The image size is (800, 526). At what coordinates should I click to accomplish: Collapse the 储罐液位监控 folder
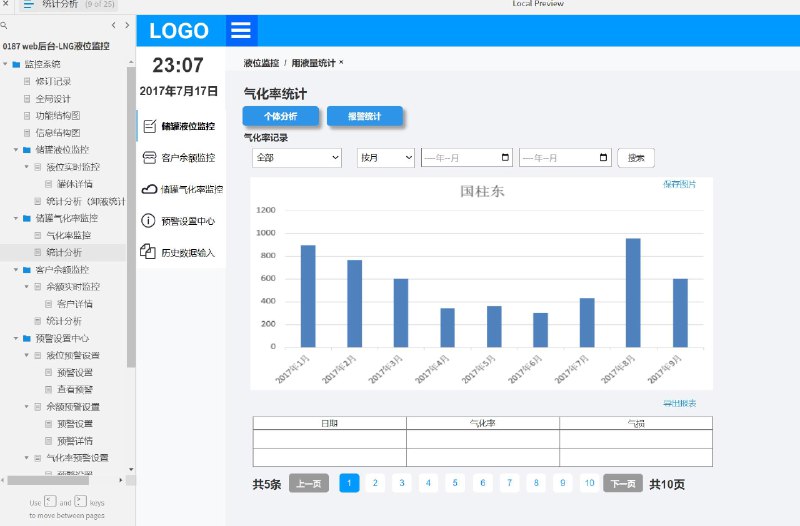16,149
